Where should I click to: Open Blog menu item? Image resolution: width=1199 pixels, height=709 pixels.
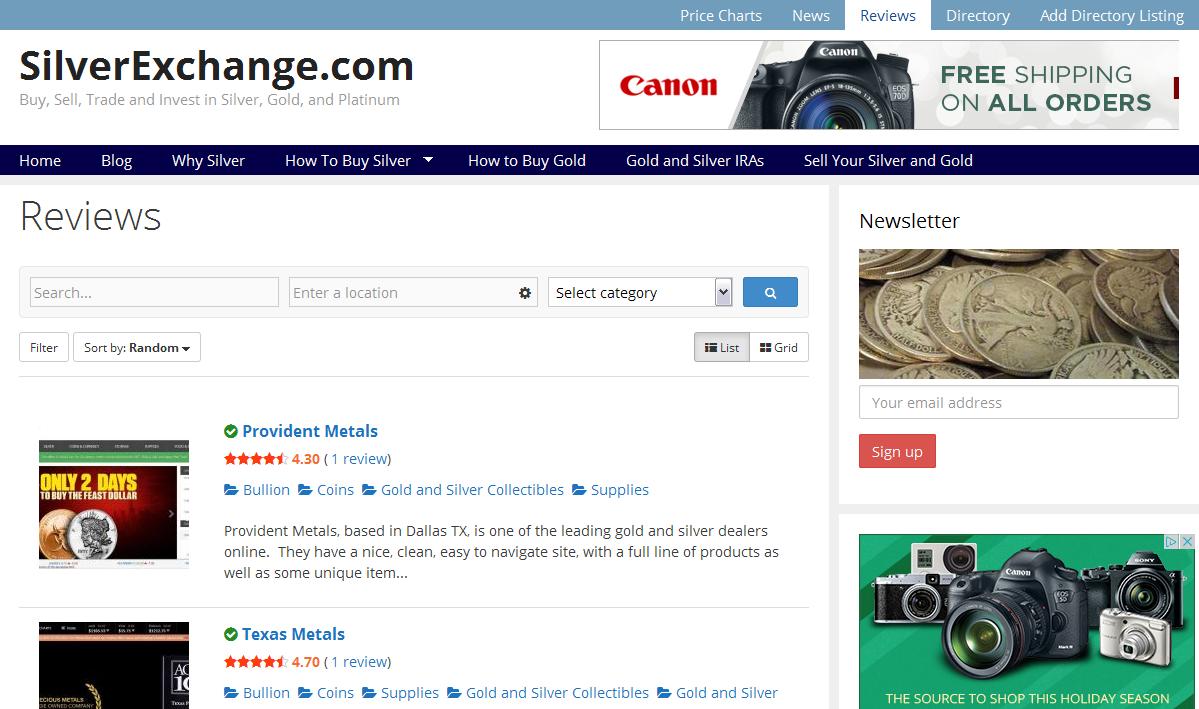(116, 161)
